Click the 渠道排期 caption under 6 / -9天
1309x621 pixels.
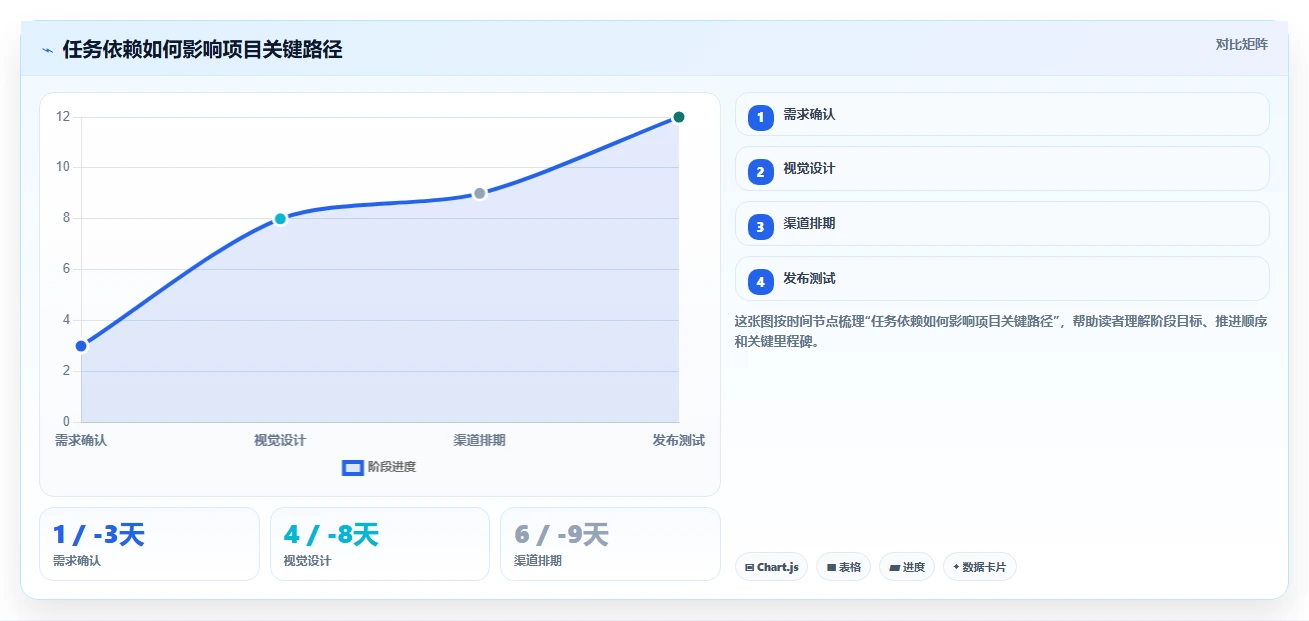coord(538,561)
